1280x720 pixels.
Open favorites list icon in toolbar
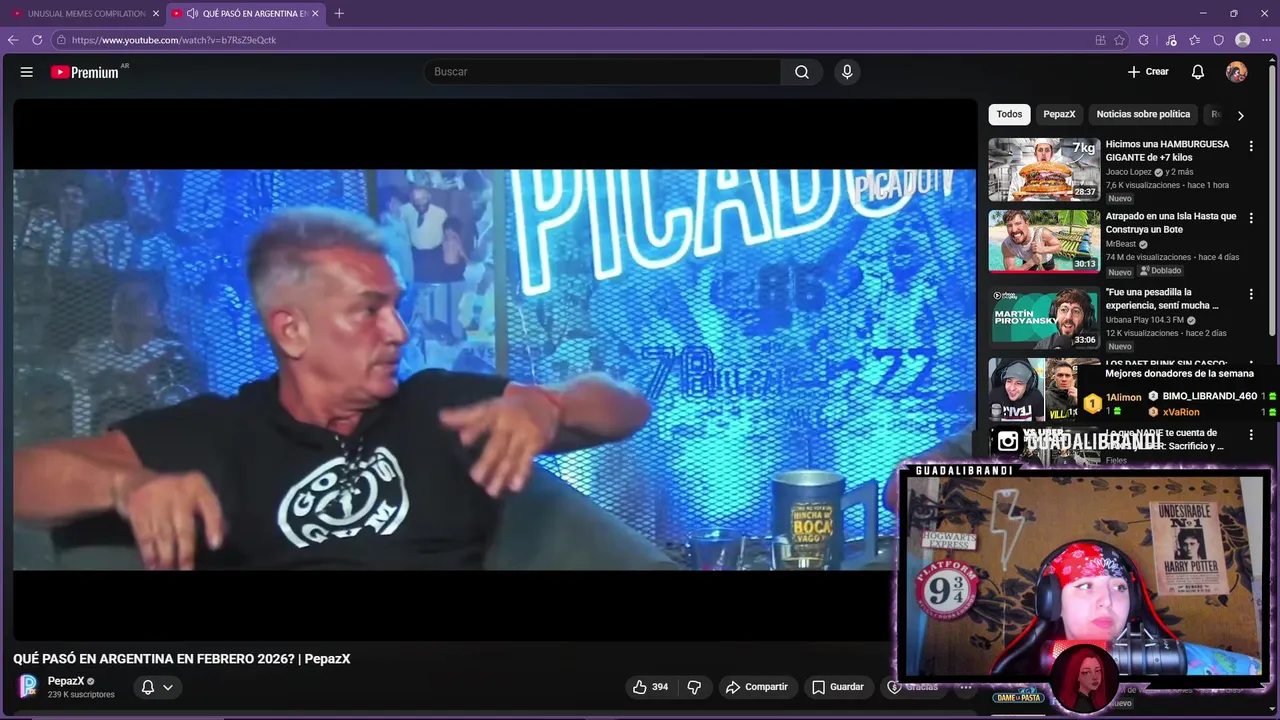point(1195,40)
